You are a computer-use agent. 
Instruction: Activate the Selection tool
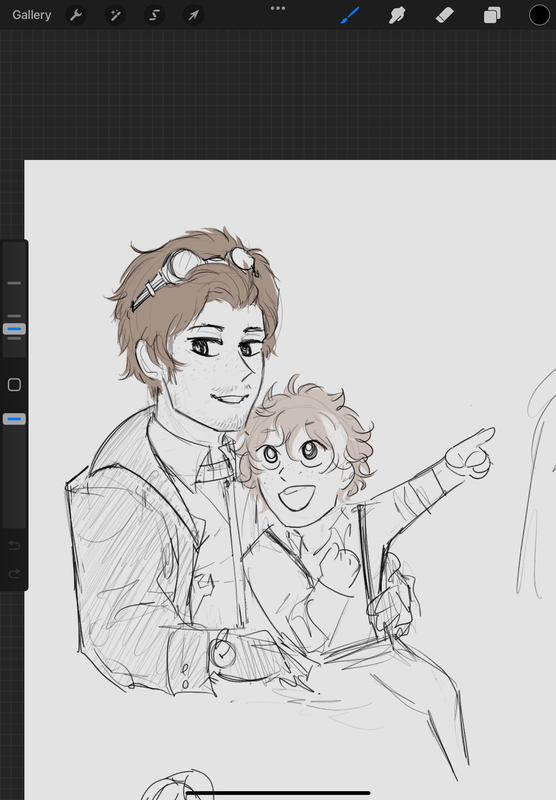[x=155, y=15]
